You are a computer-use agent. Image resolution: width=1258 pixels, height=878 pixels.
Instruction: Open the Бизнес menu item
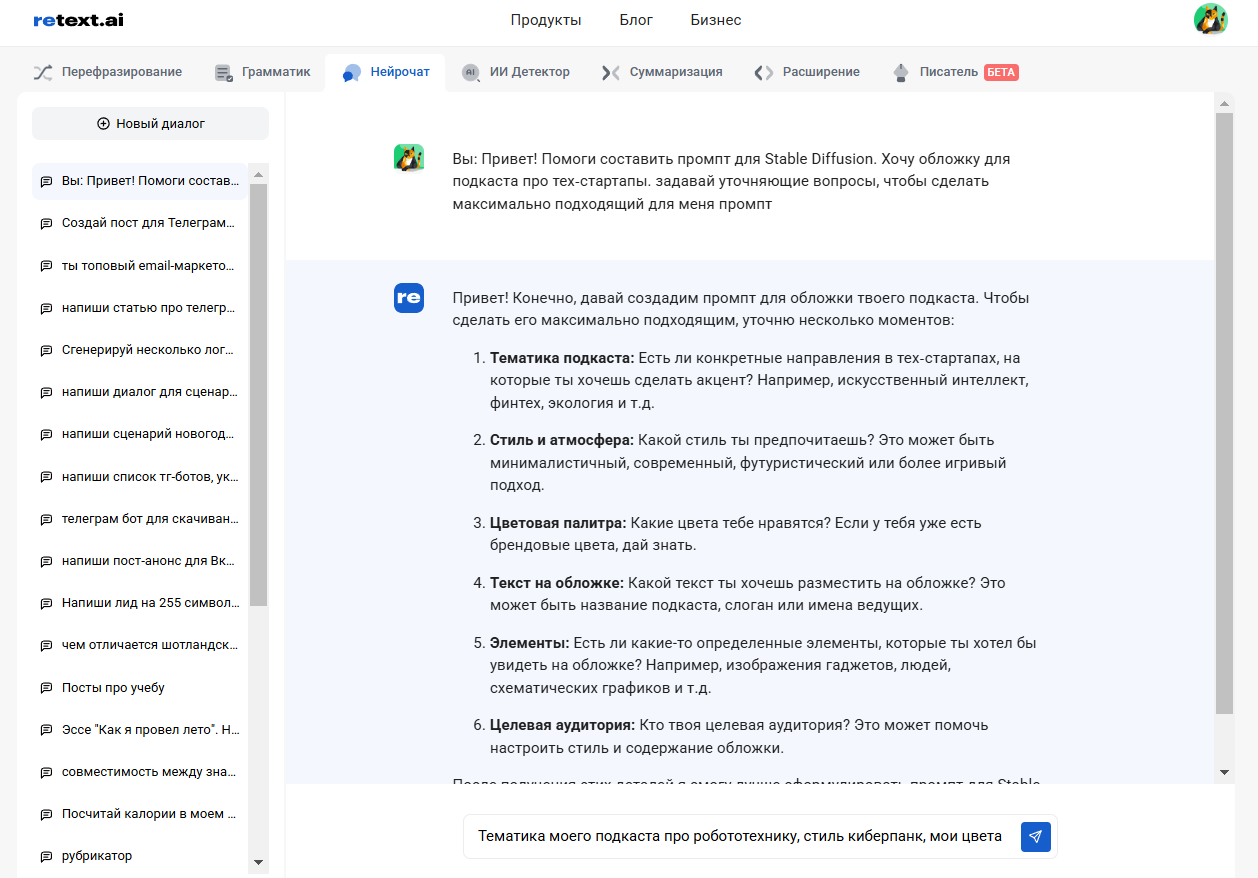click(x=716, y=20)
